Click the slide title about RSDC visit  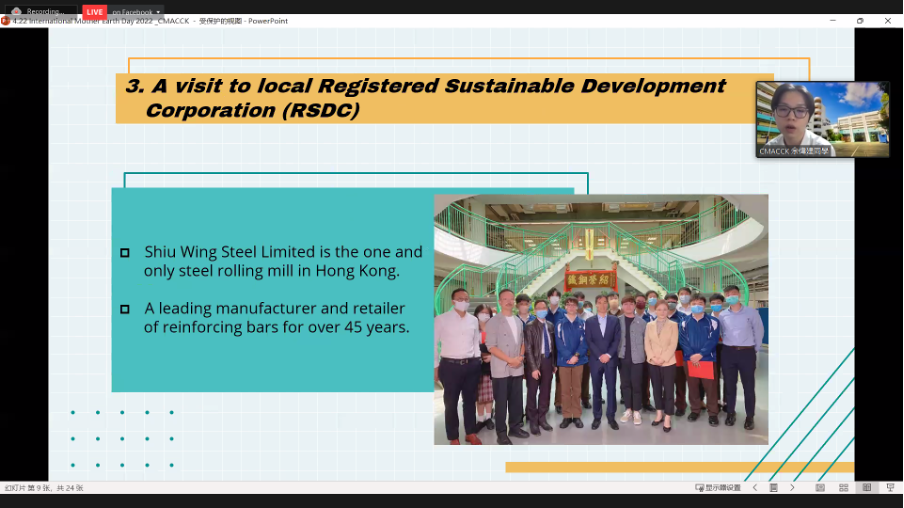(425, 98)
